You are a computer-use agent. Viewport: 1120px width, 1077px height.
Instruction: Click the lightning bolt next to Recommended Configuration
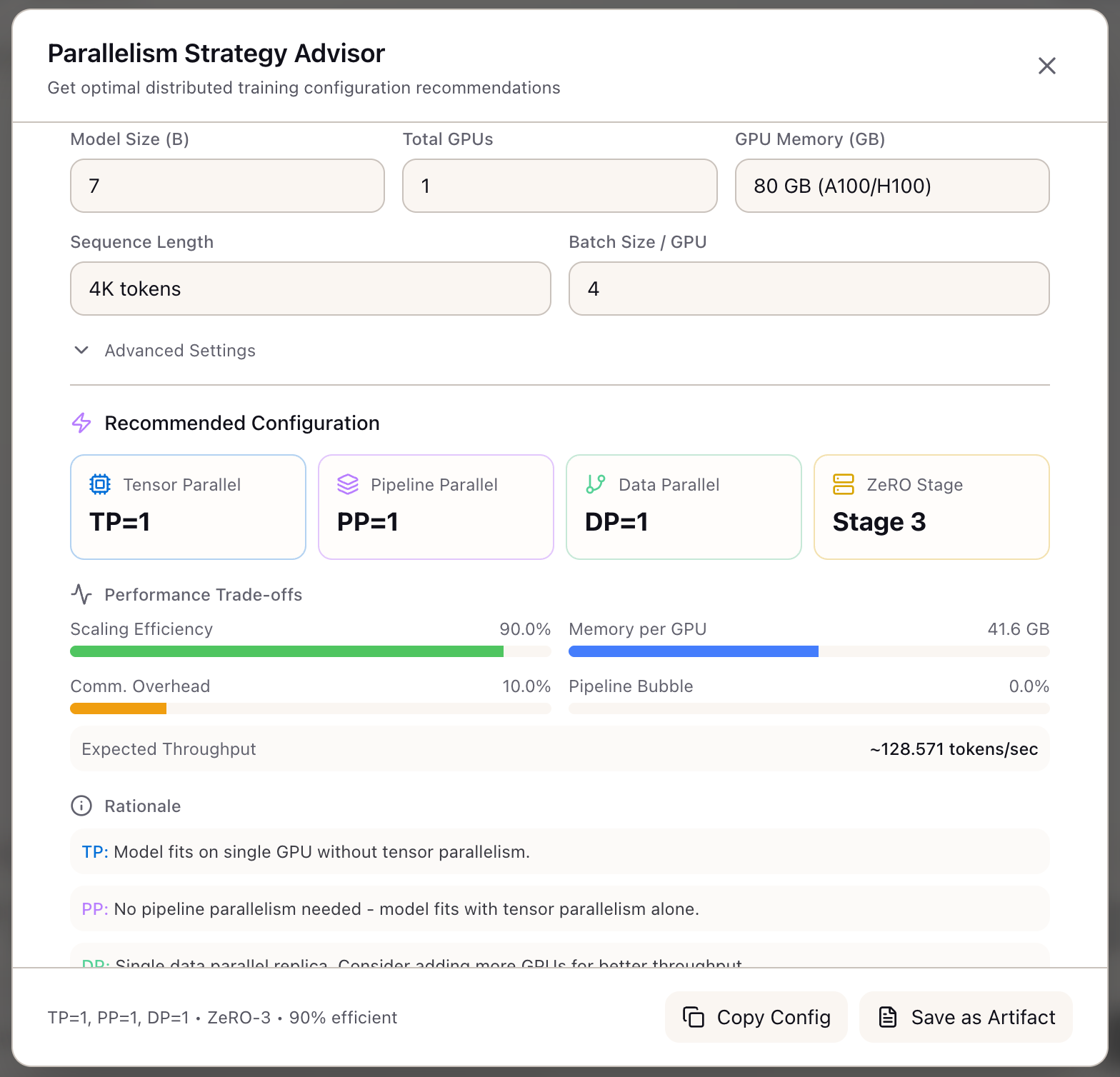81,423
